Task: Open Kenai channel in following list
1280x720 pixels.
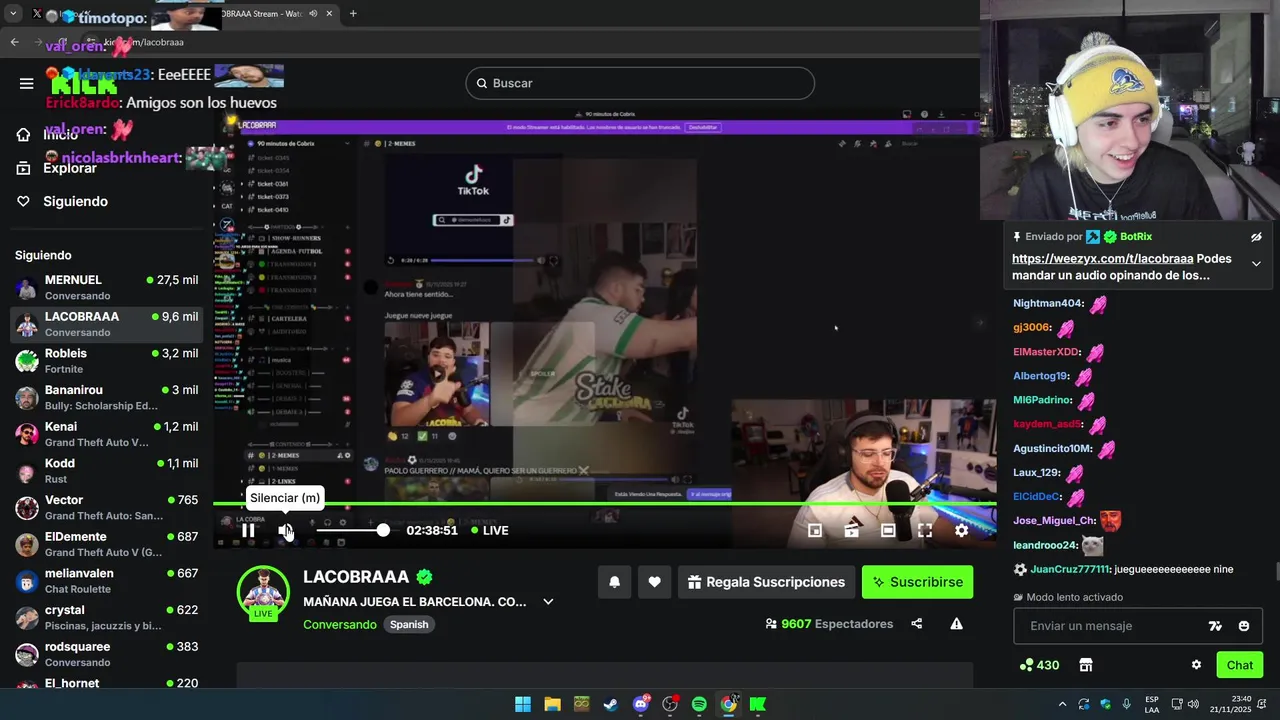Action: (106, 434)
